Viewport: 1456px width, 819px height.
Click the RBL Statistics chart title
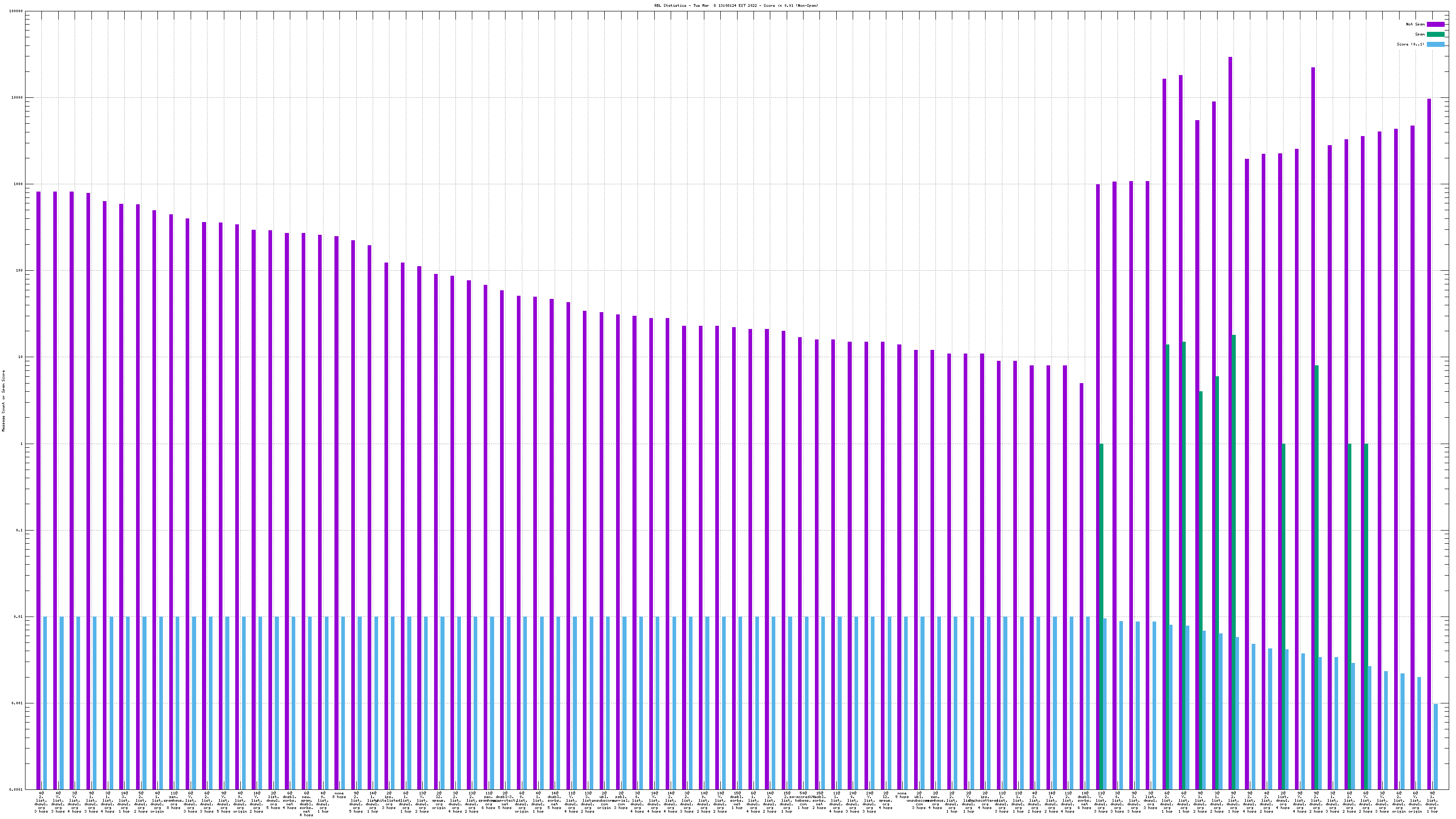[736, 5]
